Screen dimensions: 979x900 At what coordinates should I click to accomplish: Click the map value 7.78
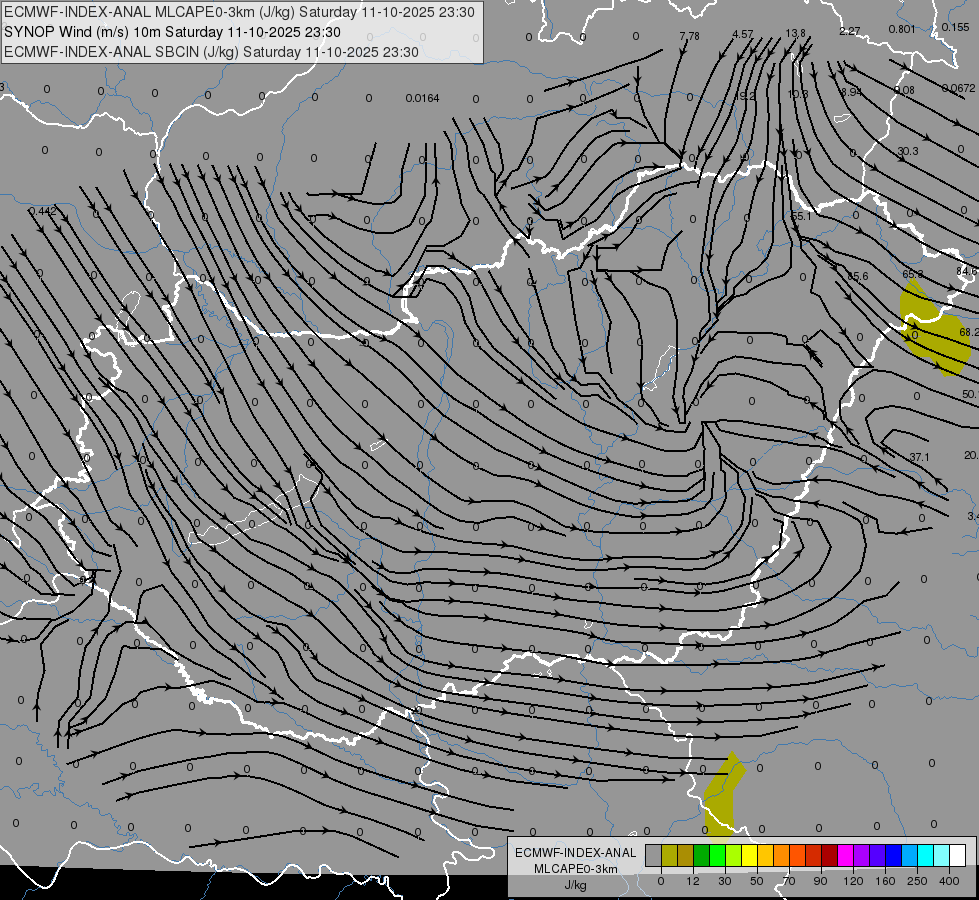tap(689, 36)
